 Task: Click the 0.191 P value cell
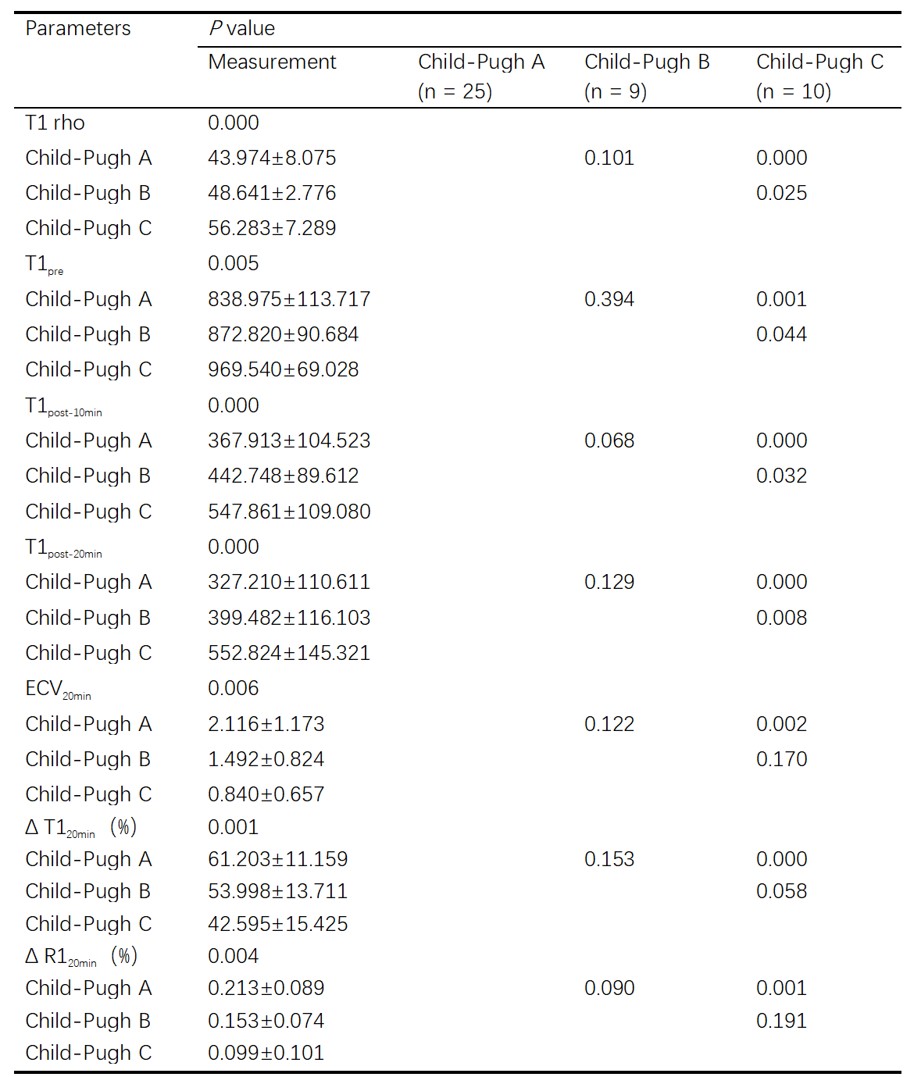pyautogui.click(x=781, y=1021)
